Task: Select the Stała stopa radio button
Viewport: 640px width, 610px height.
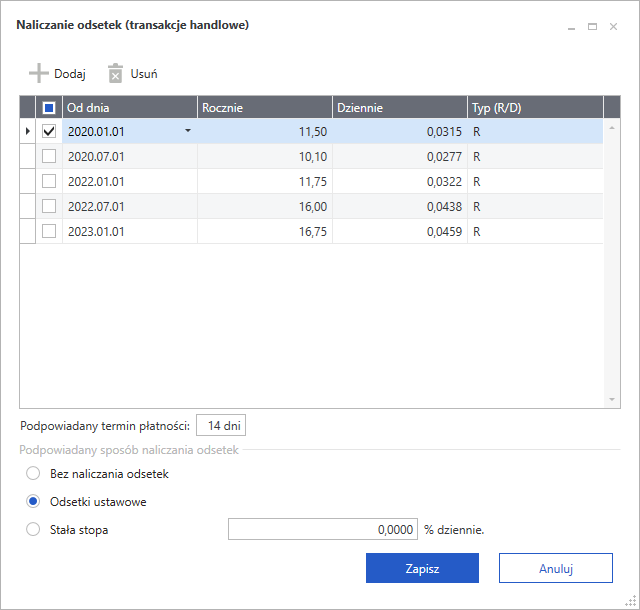Action: pos(34,529)
